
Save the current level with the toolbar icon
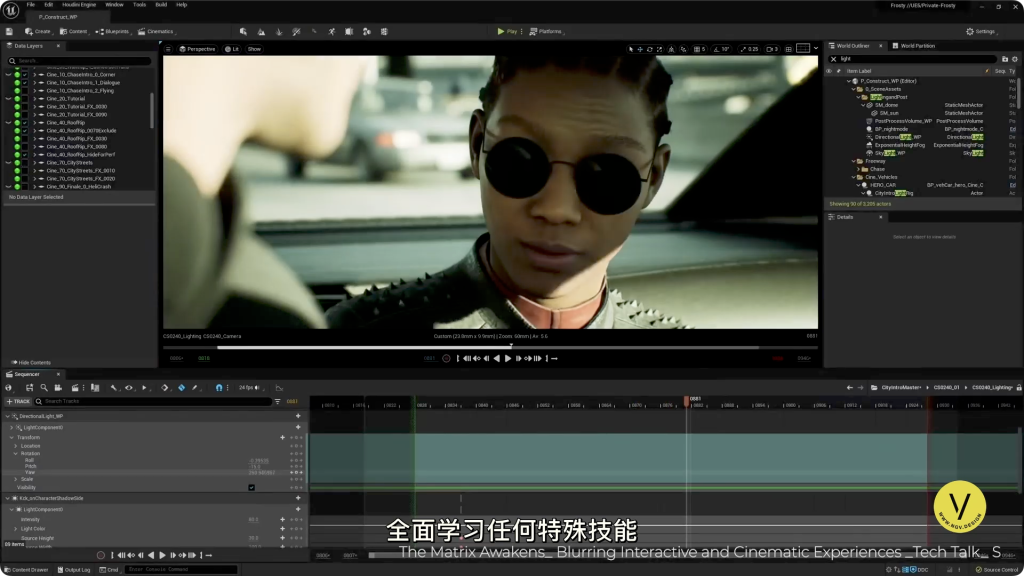click(x=9, y=31)
